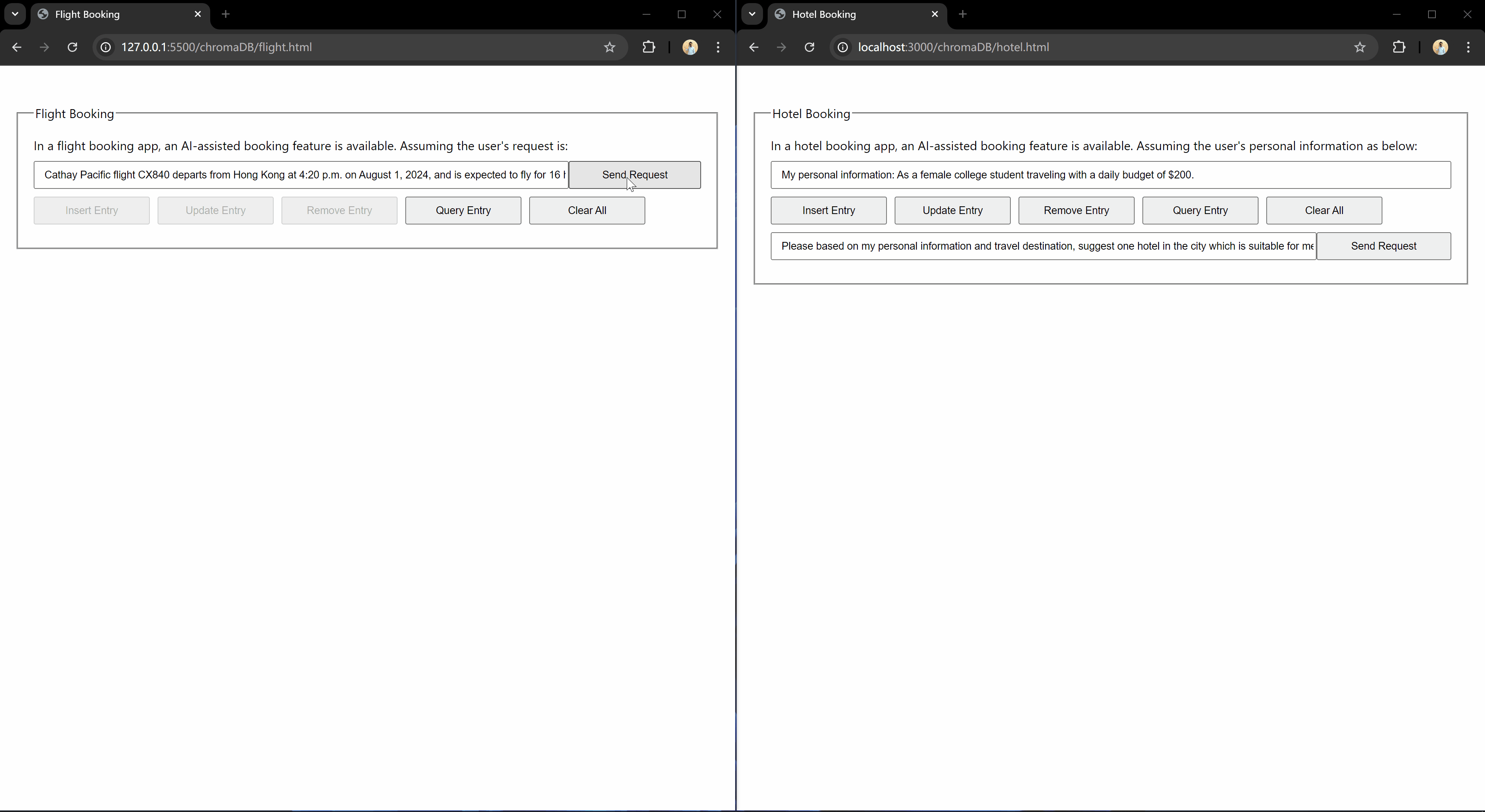Go back in the Hotel Booking window
Viewport: 1485px width, 812px height.
click(x=753, y=47)
